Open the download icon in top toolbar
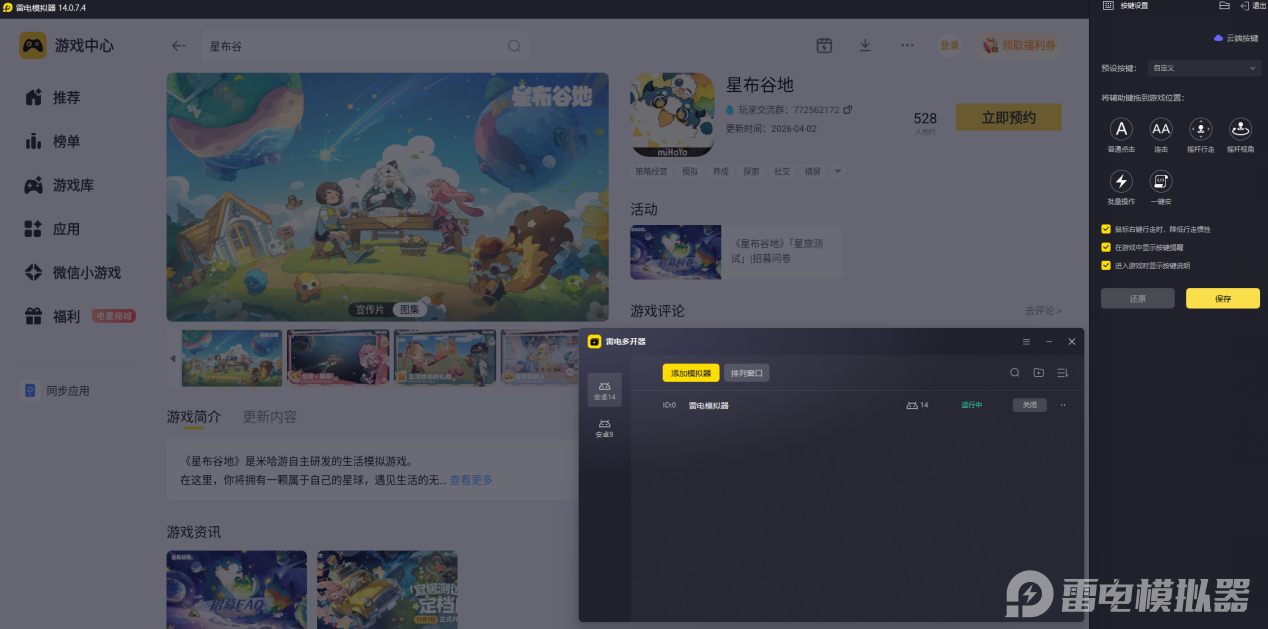 point(865,45)
